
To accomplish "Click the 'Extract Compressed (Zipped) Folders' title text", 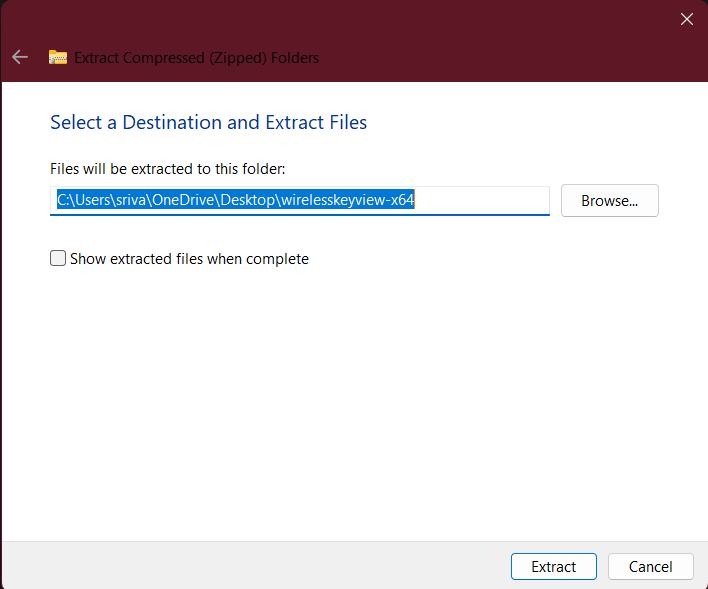I will coord(197,57).
